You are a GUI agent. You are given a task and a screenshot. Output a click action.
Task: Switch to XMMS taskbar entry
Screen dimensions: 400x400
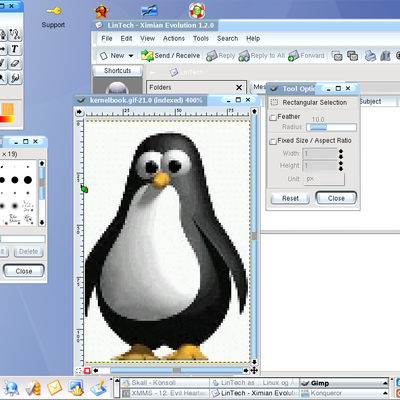[x=165, y=393]
